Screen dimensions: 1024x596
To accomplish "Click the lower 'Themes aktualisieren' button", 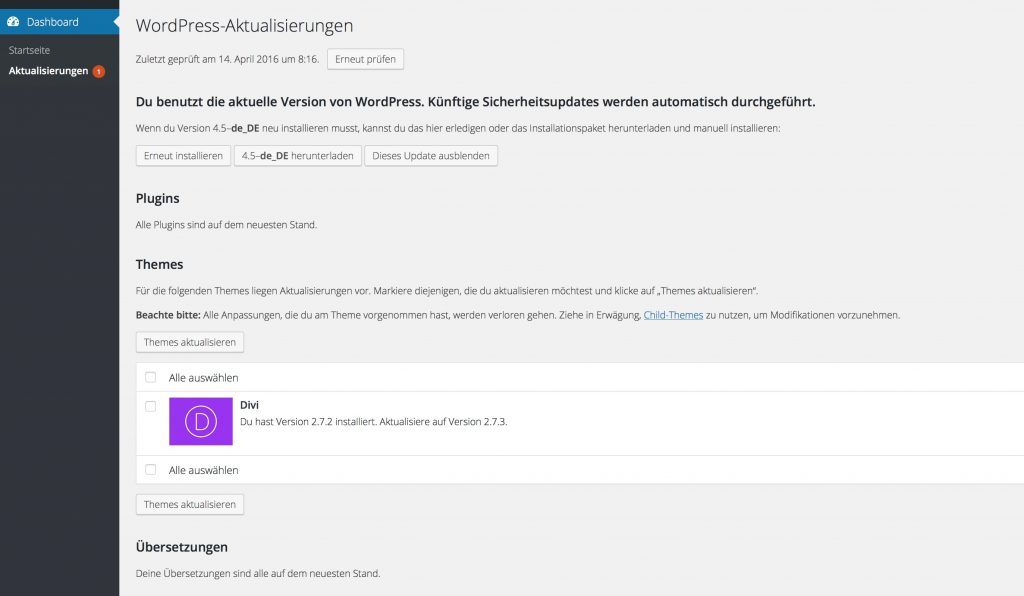I will pos(190,504).
